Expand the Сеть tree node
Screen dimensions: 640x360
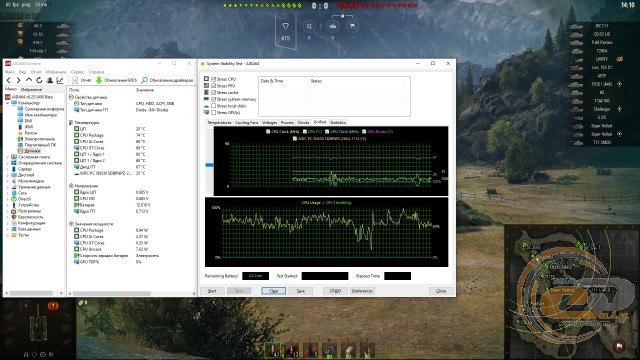click(x=7, y=193)
